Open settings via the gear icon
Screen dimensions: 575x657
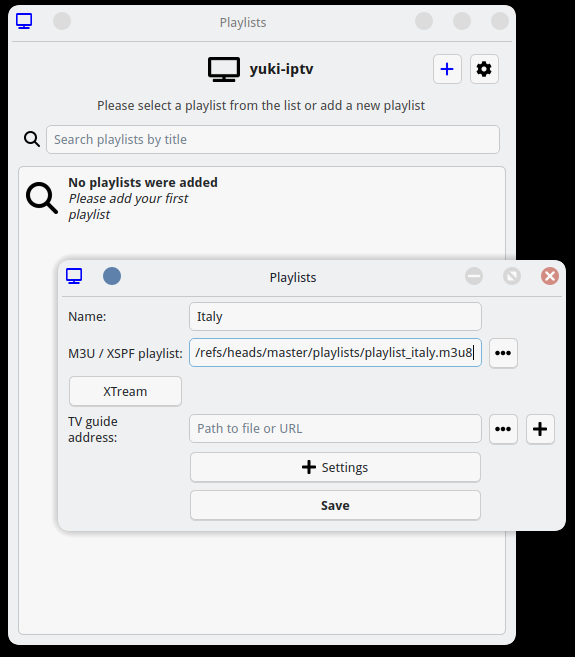[484, 69]
